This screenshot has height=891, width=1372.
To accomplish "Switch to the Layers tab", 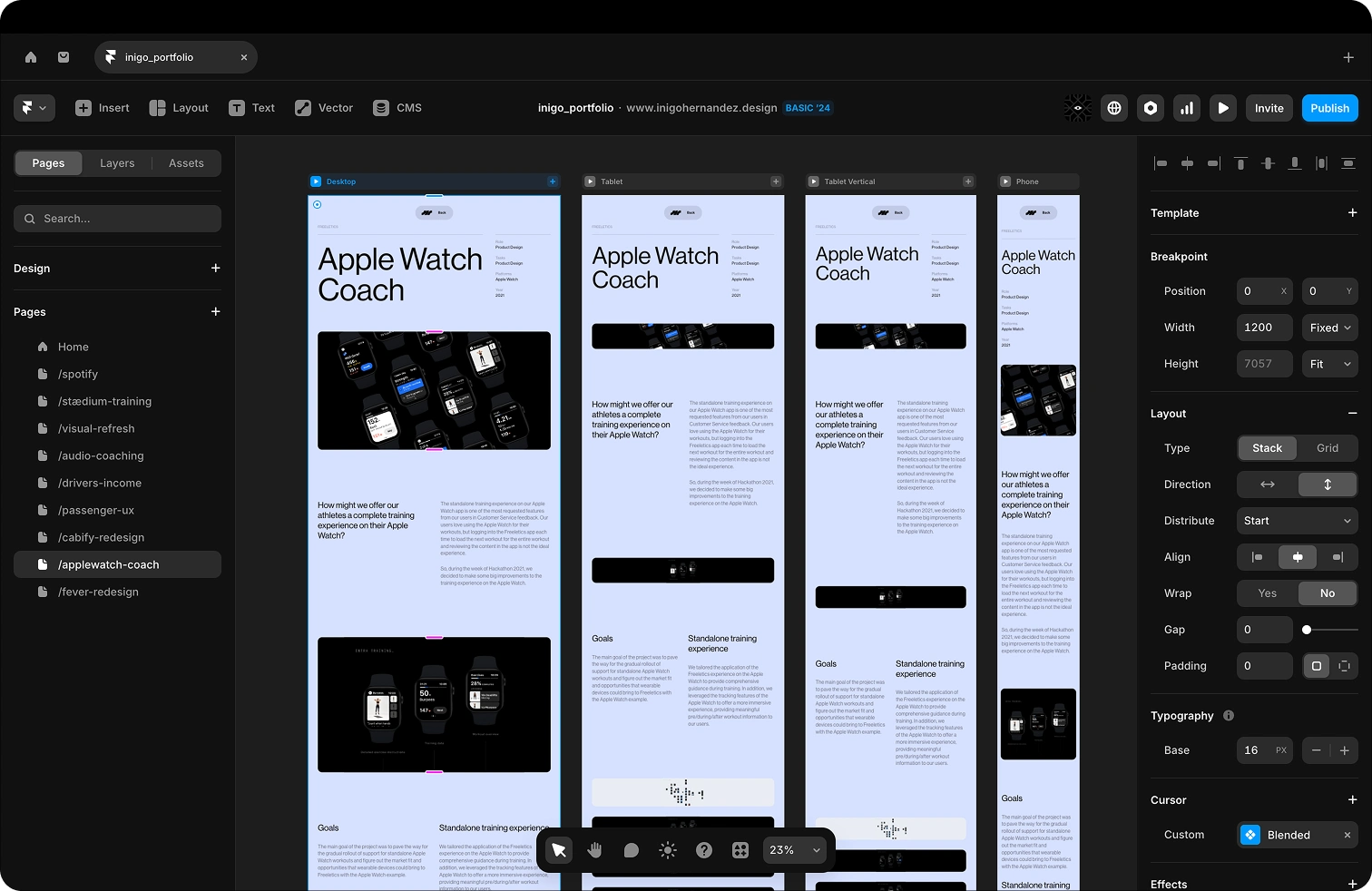I will tap(117, 163).
